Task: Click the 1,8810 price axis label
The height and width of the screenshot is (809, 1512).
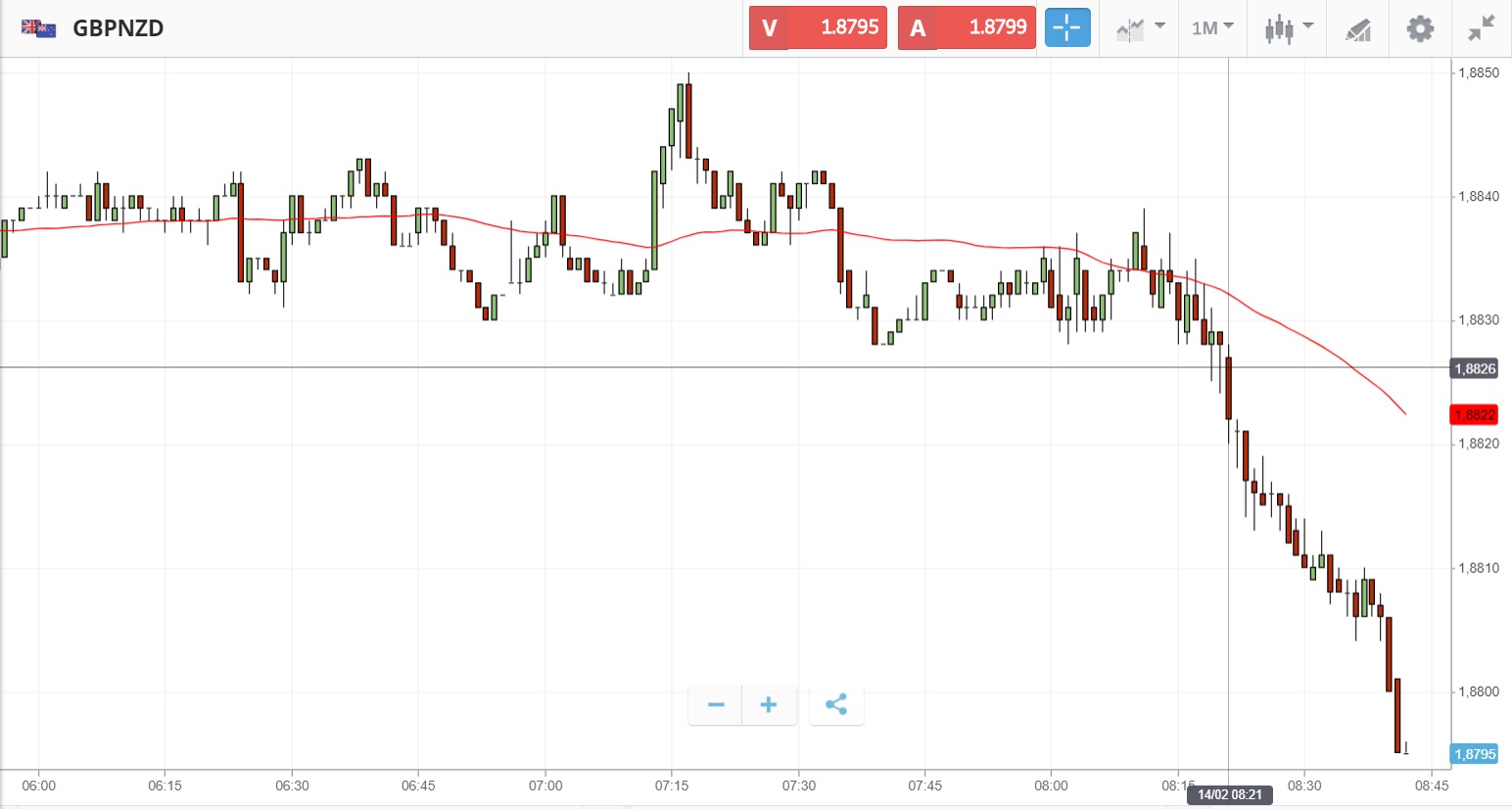Action: (1479, 568)
